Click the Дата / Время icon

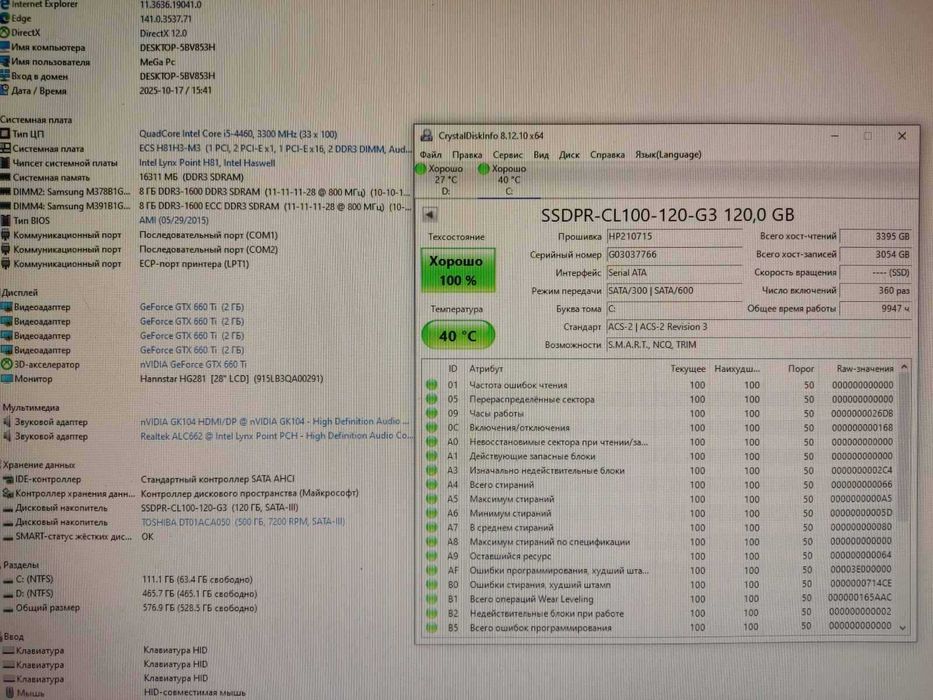pyautogui.click(x=5, y=90)
